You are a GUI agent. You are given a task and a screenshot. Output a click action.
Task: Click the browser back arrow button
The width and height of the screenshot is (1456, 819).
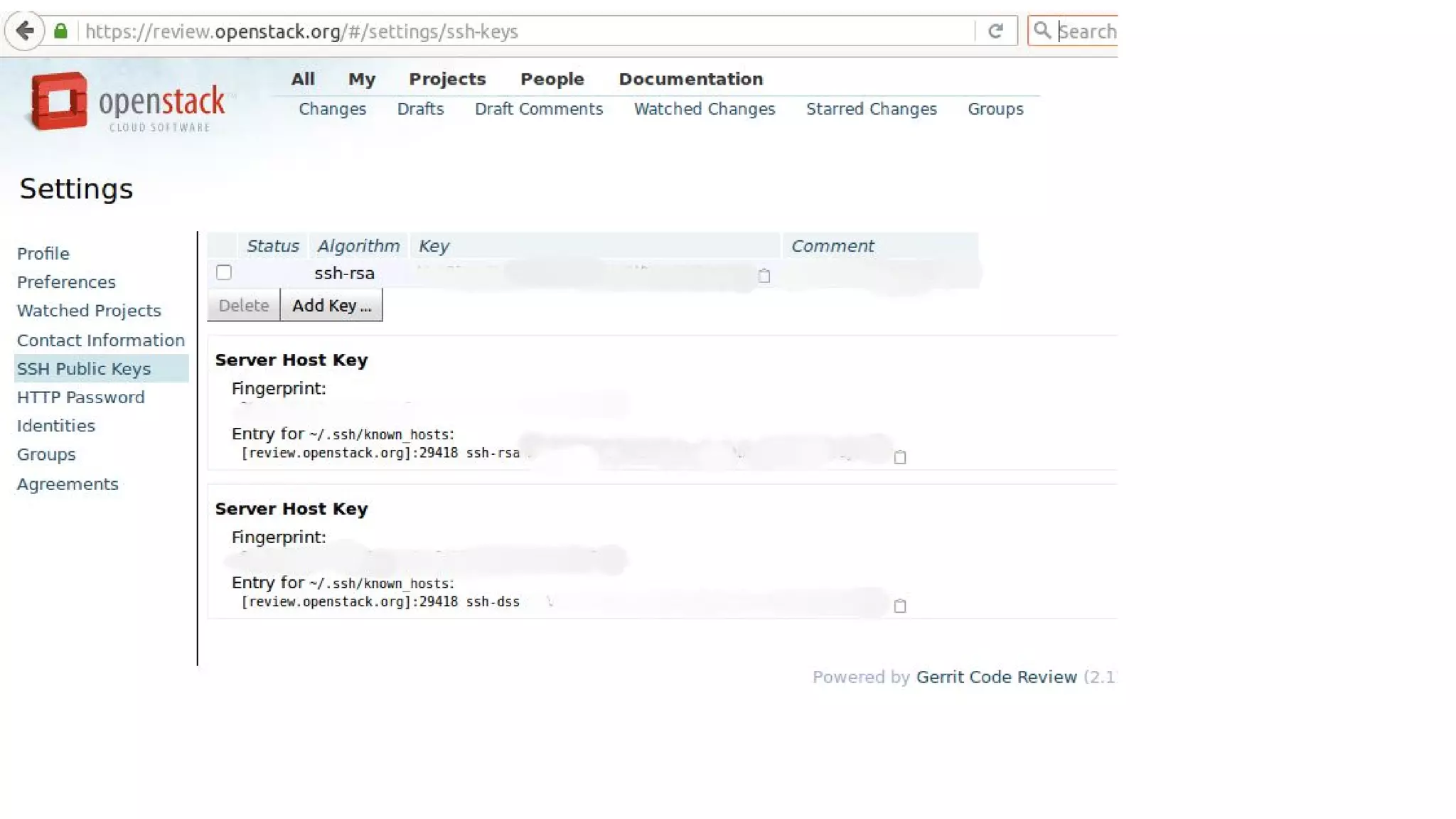click(x=25, y=31)
